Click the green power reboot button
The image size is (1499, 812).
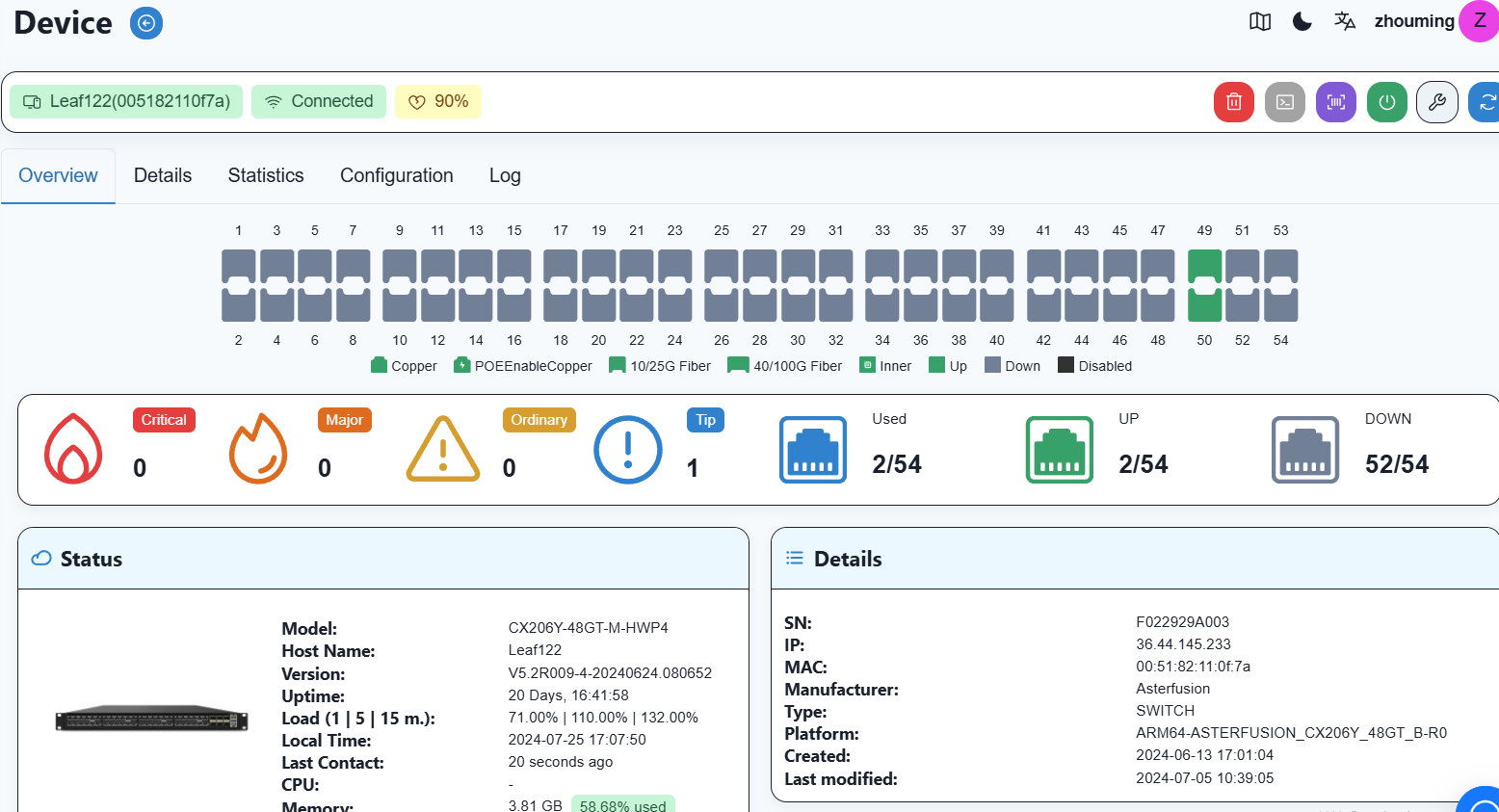1387,102
